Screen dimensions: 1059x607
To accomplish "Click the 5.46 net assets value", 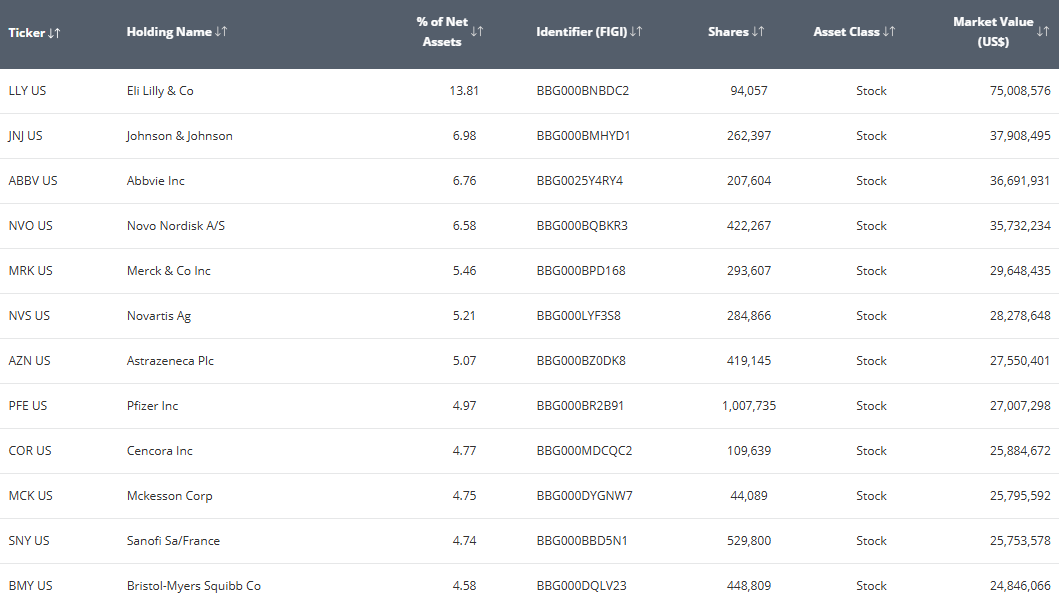I will pos(465,271).
